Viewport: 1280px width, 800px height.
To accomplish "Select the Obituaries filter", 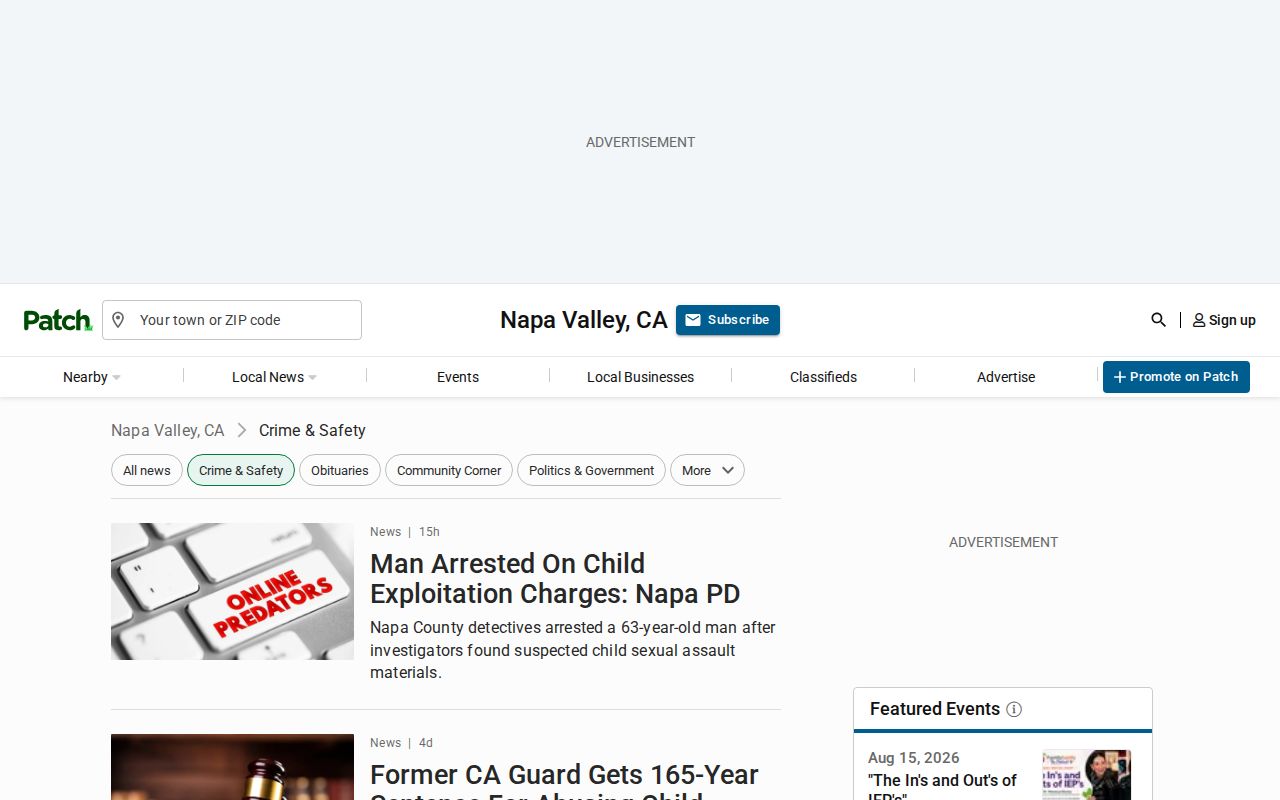I will pyautogui.click(x=340, y=470).
